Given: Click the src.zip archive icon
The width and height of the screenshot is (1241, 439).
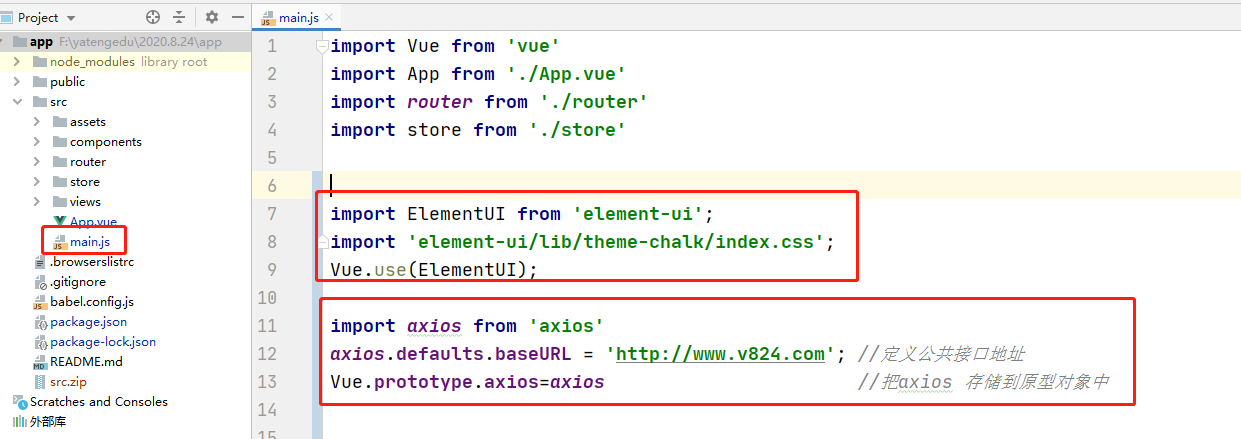Looking at the screenshot, I should 40,382.
